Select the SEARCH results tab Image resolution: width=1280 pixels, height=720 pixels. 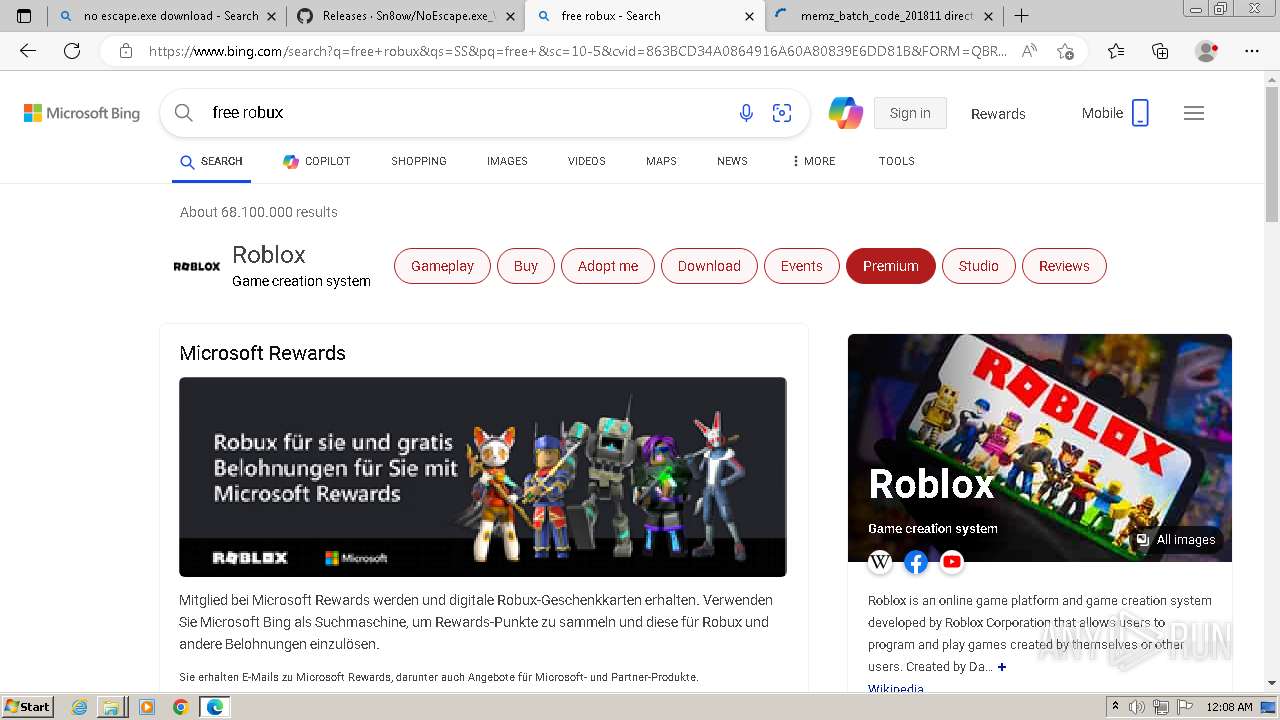(212, 161)
